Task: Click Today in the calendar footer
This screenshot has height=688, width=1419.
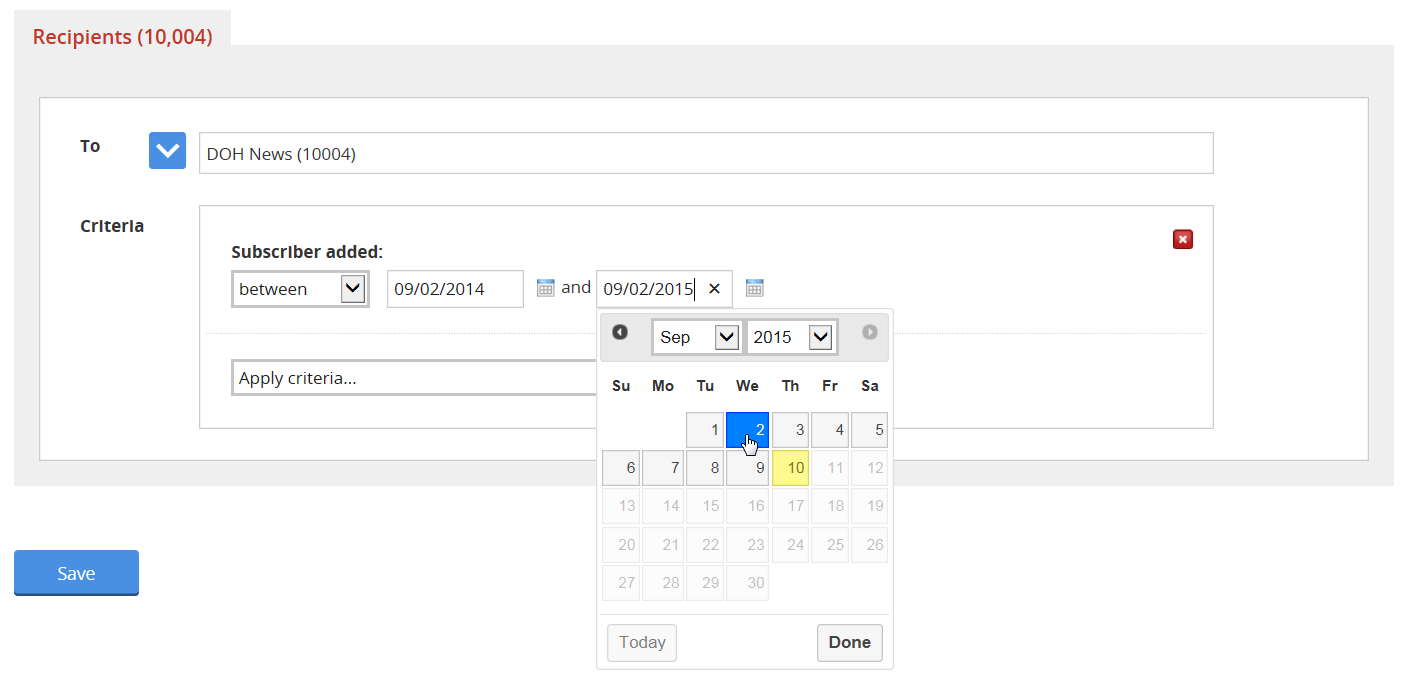Action: 641,643
